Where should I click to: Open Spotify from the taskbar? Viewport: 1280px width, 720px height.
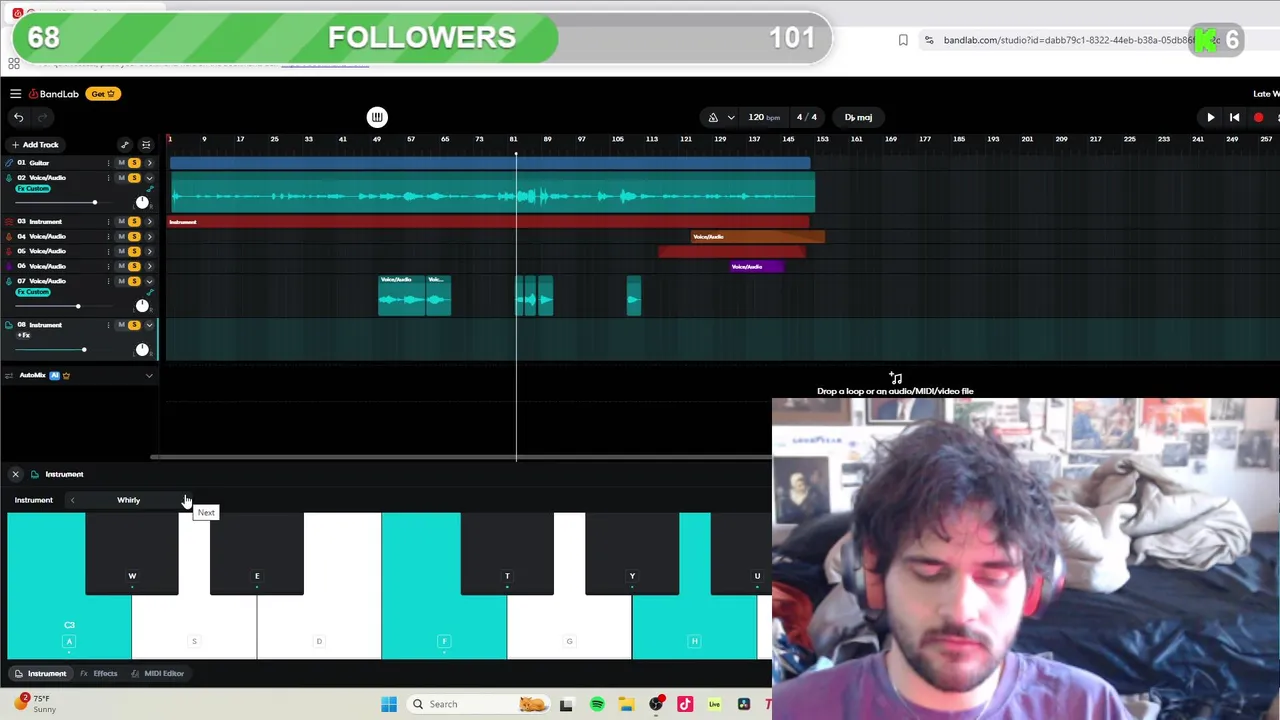[x=597, y=704]
